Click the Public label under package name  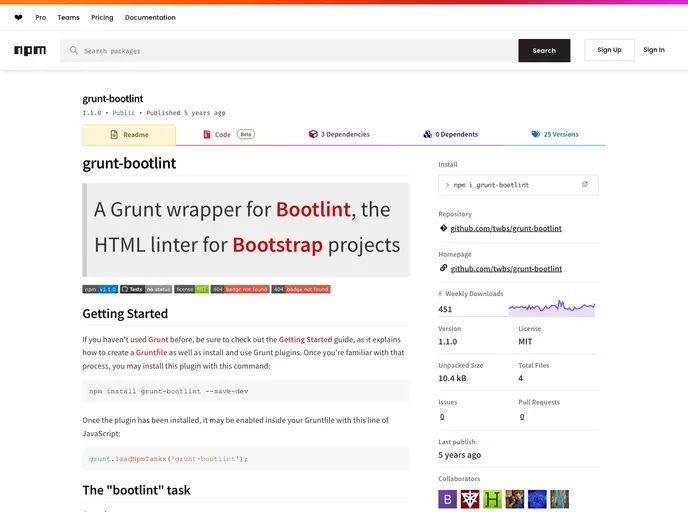pos(124,113)
